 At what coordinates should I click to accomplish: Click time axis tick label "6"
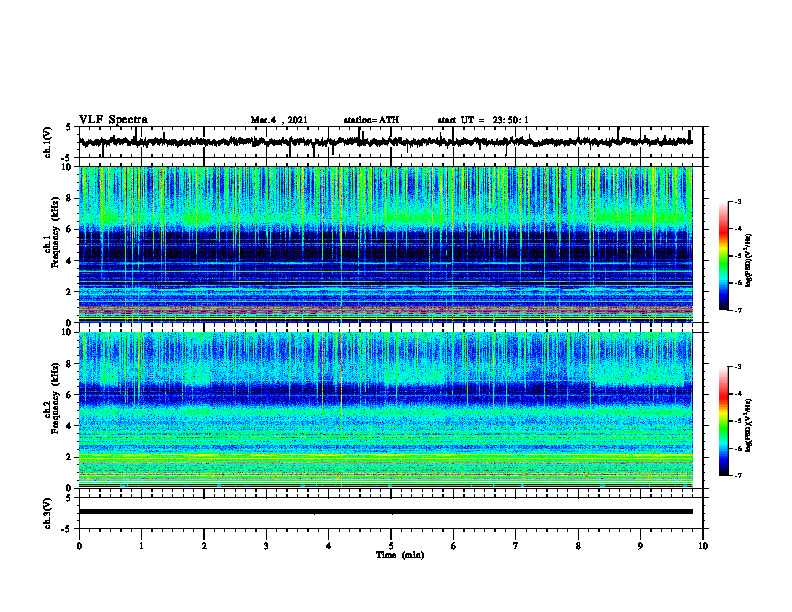click(454, 546)
